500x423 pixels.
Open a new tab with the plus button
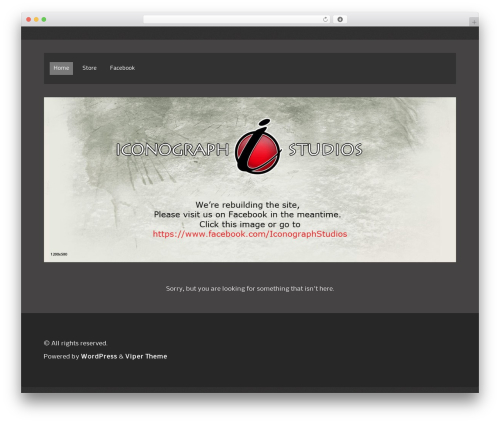pyautogui.click(x=474, y=22)
